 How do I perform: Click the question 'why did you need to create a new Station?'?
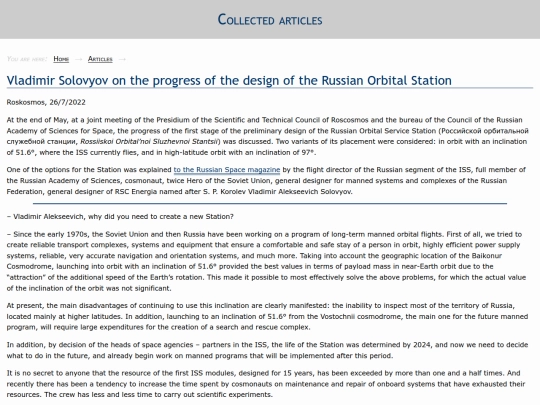161,217
